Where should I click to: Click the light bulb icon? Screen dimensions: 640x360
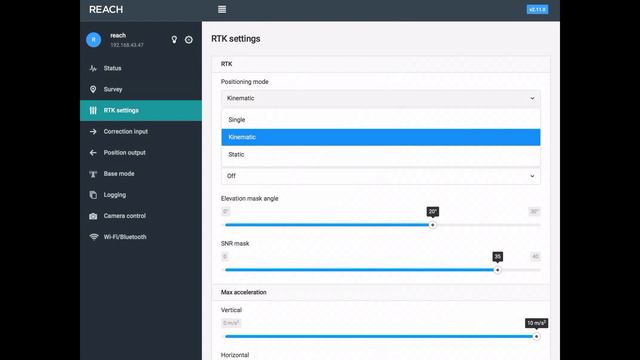point(174,40)
